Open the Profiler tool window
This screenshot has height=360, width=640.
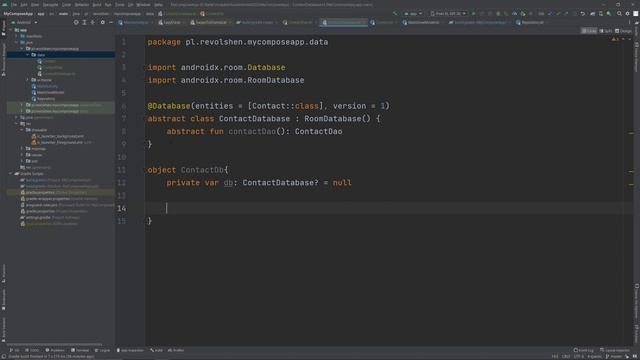pyautogui.click(x=176, y=350)
